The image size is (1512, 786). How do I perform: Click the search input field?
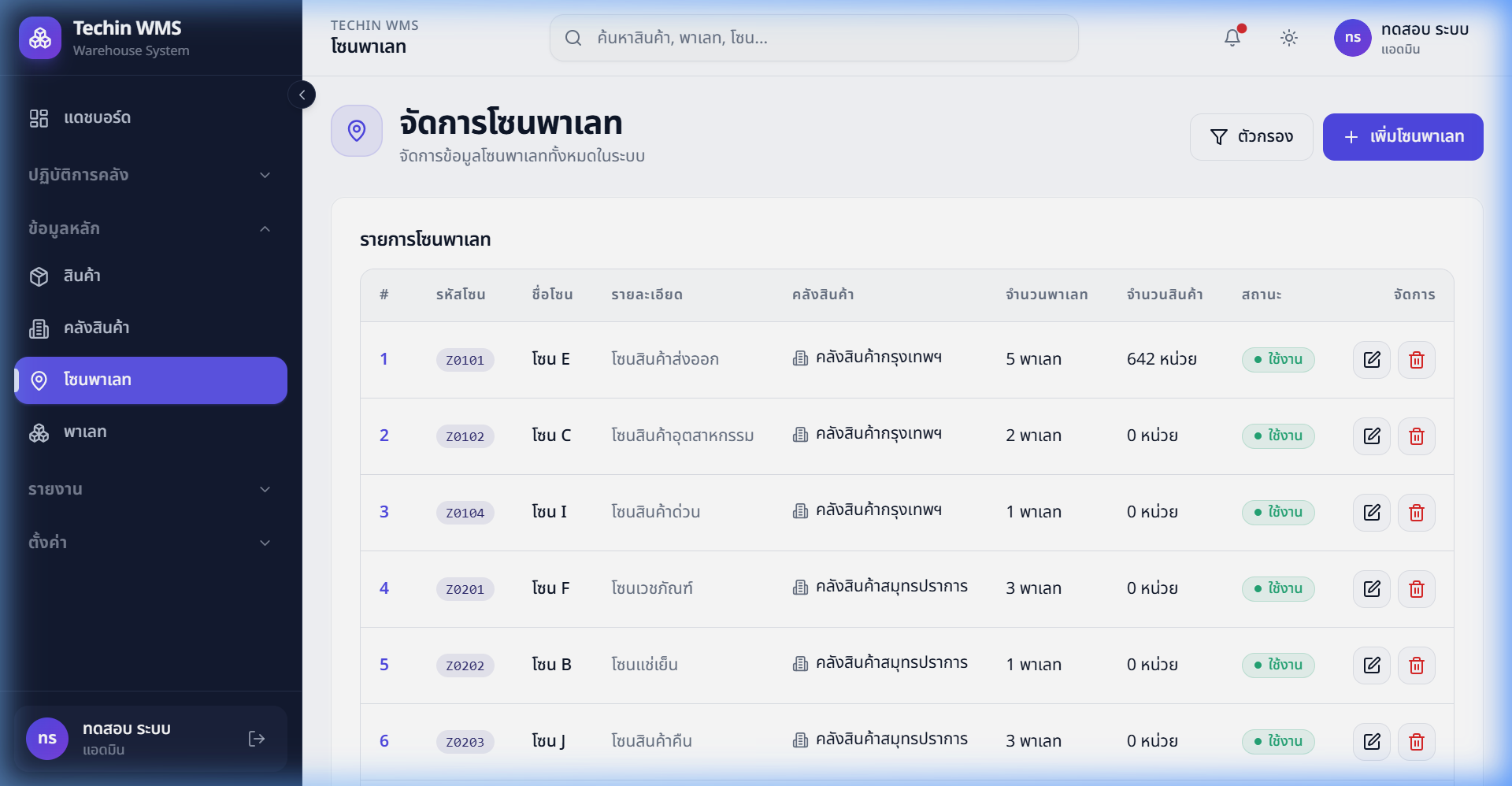pos(814,38)
